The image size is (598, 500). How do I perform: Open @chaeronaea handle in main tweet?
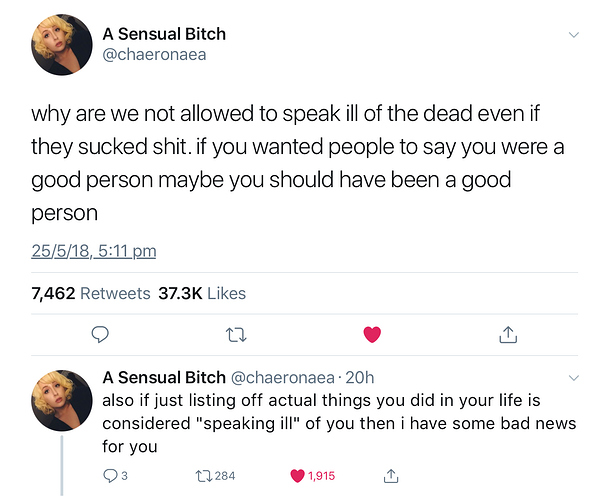tap(154, 55)
